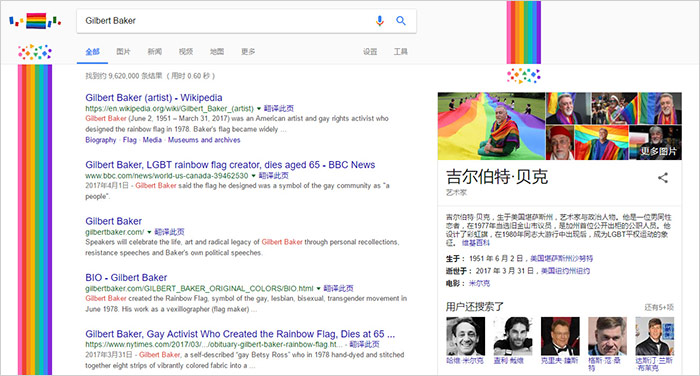Open 更多图片 image tile
700x376 pixels.
pyautogui.click(x=655, y=142)
